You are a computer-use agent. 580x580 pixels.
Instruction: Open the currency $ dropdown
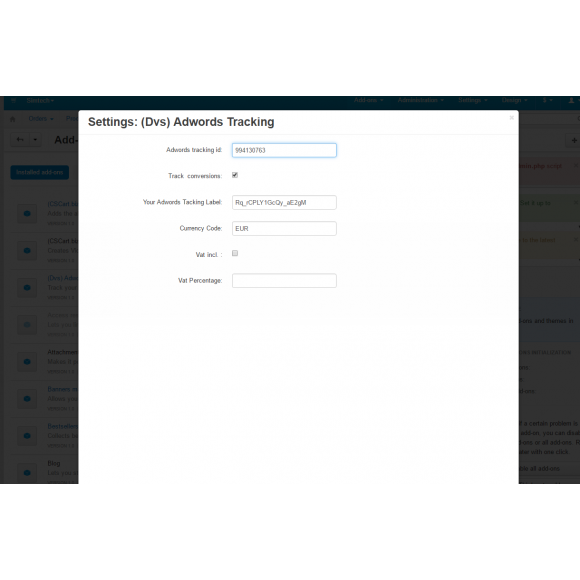(547, 100)
